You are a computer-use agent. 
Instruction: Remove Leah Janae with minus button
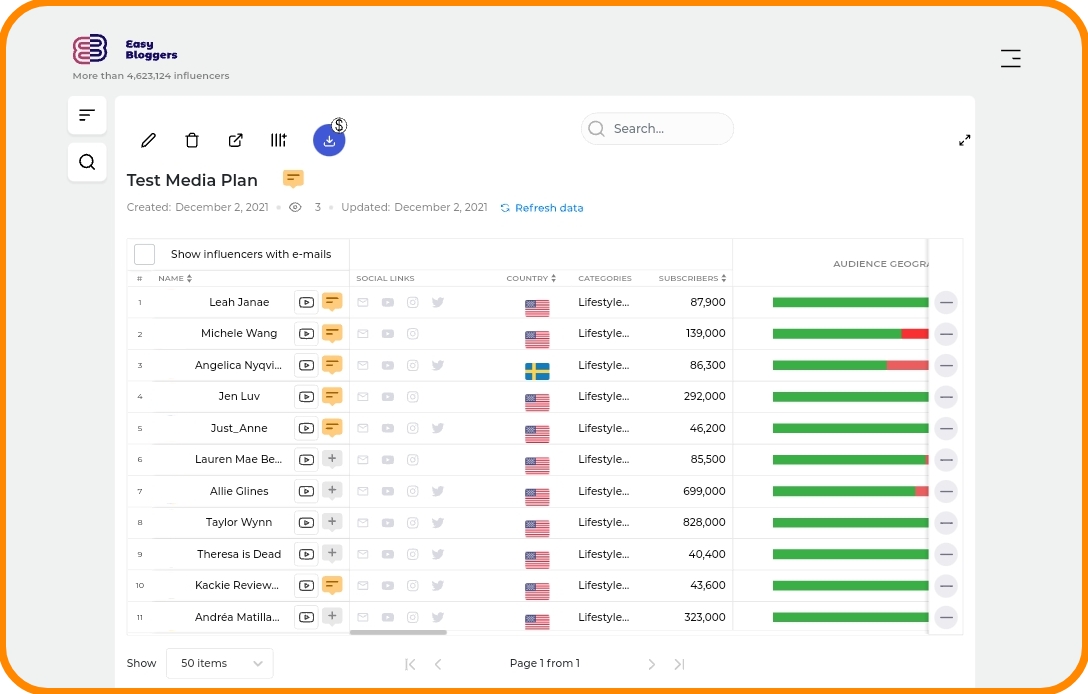click(x=946, y=303)
